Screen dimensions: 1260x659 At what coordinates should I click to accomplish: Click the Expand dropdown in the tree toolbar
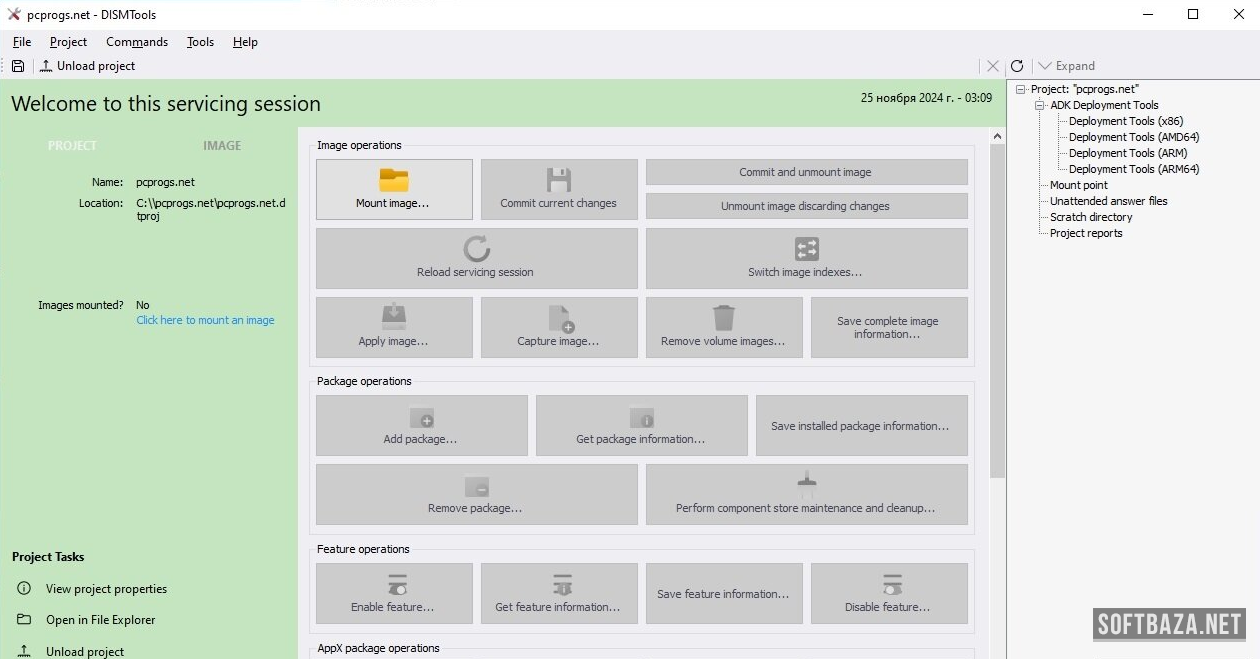[x=1067, y=66]
